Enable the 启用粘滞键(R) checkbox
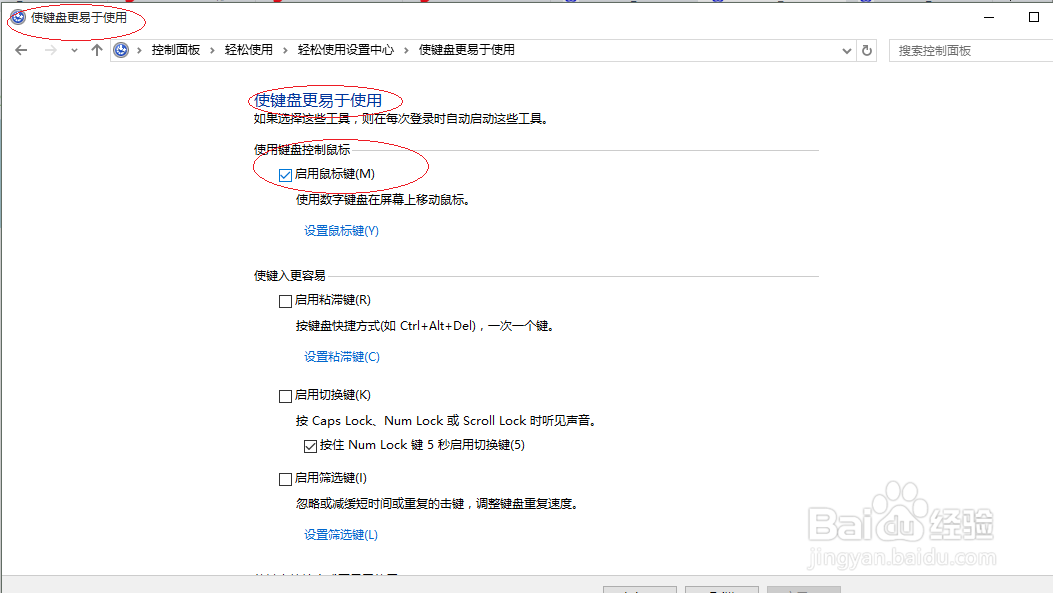 pos(285,300)
